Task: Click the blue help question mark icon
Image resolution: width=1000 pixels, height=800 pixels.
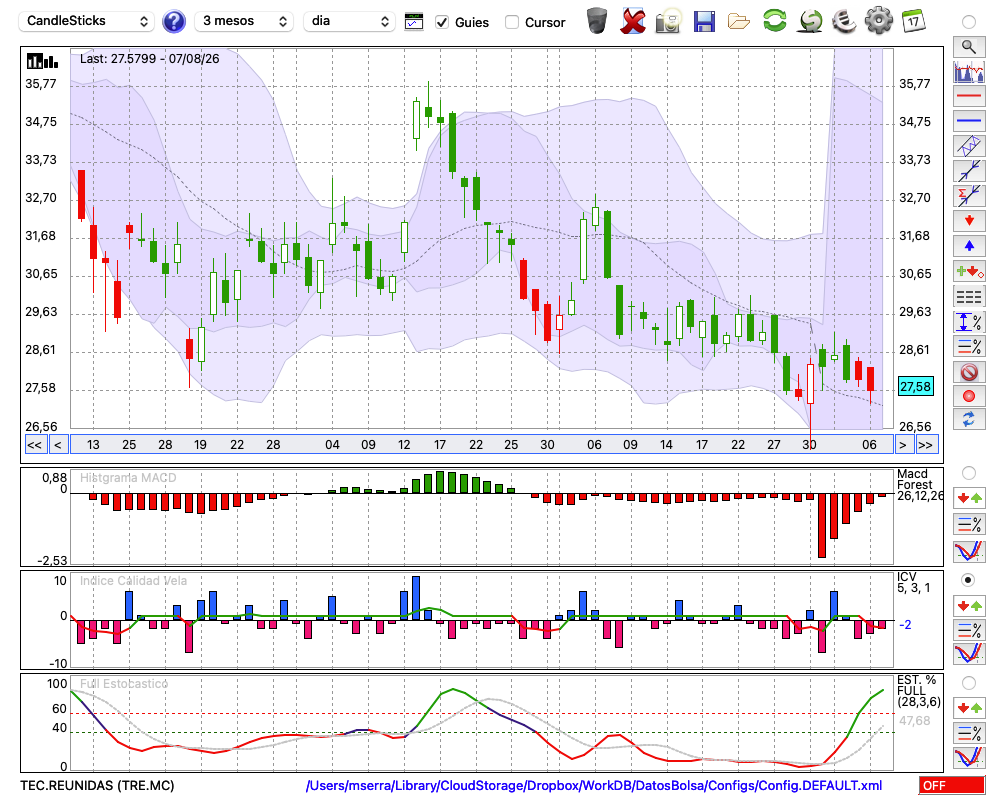Action: (x=173, y=22)
